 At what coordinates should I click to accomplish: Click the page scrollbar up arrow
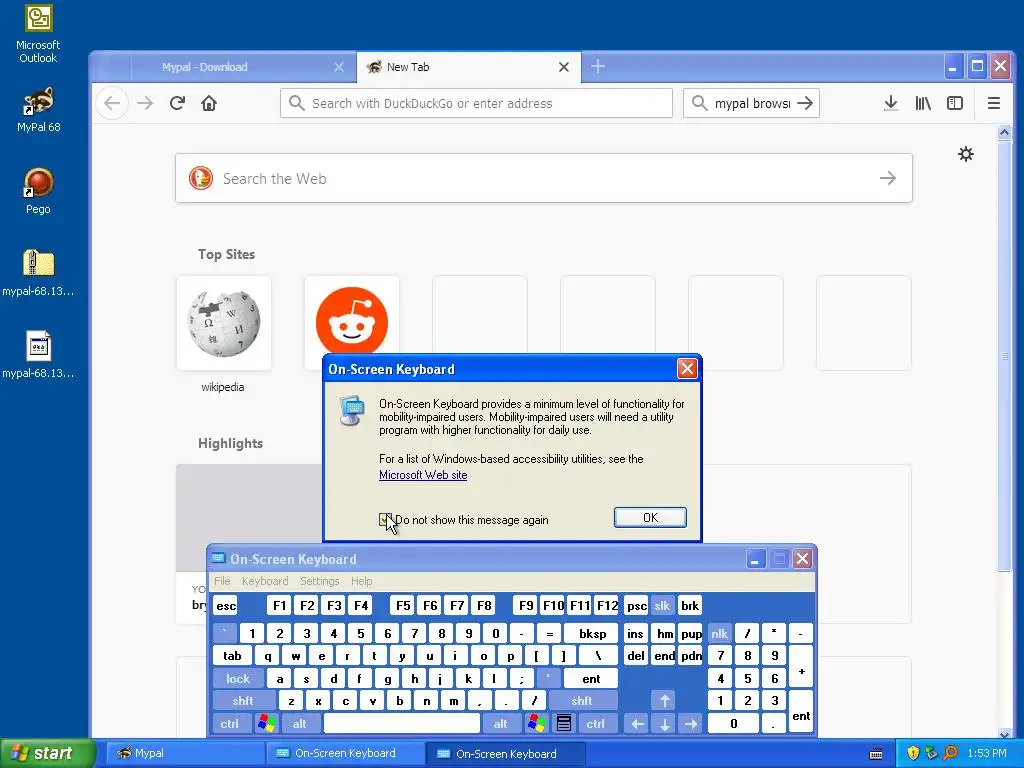pos(1004,133)
